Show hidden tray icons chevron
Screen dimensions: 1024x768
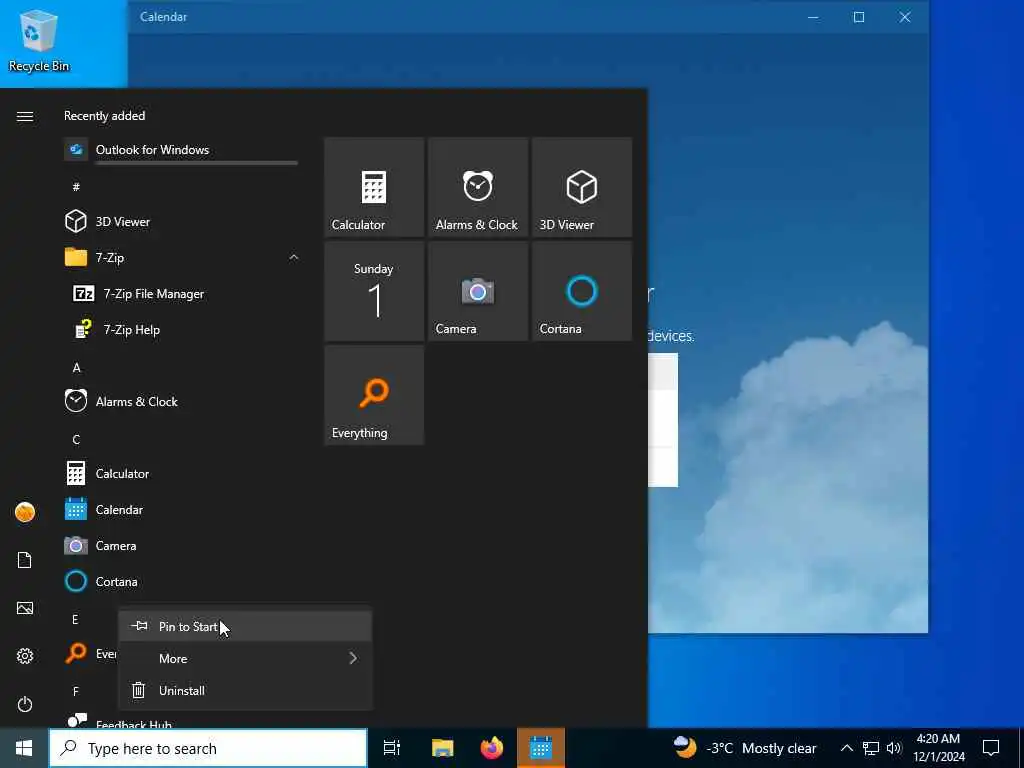846,748
